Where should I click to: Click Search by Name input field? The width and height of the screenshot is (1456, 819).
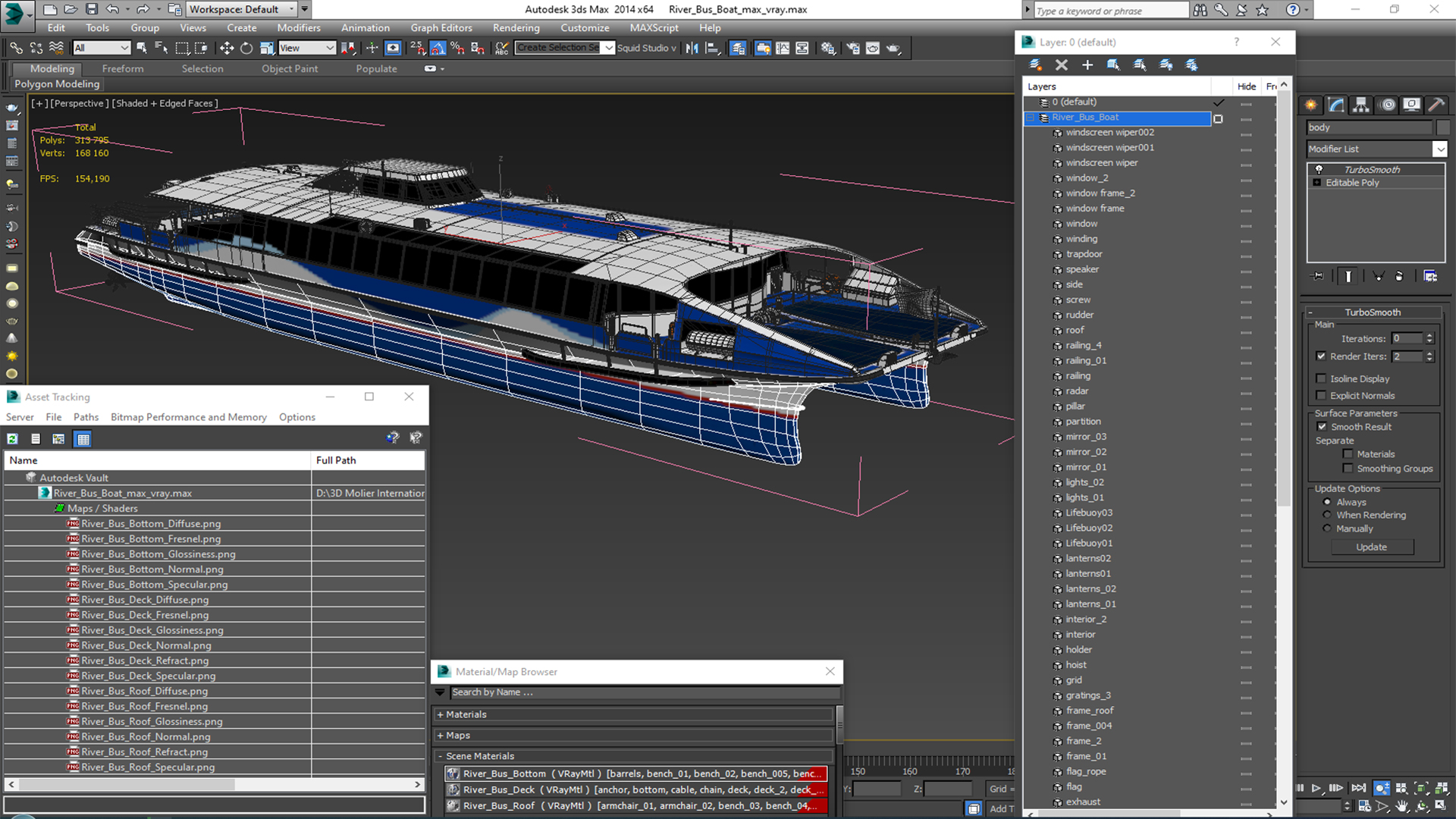[637, 691]
